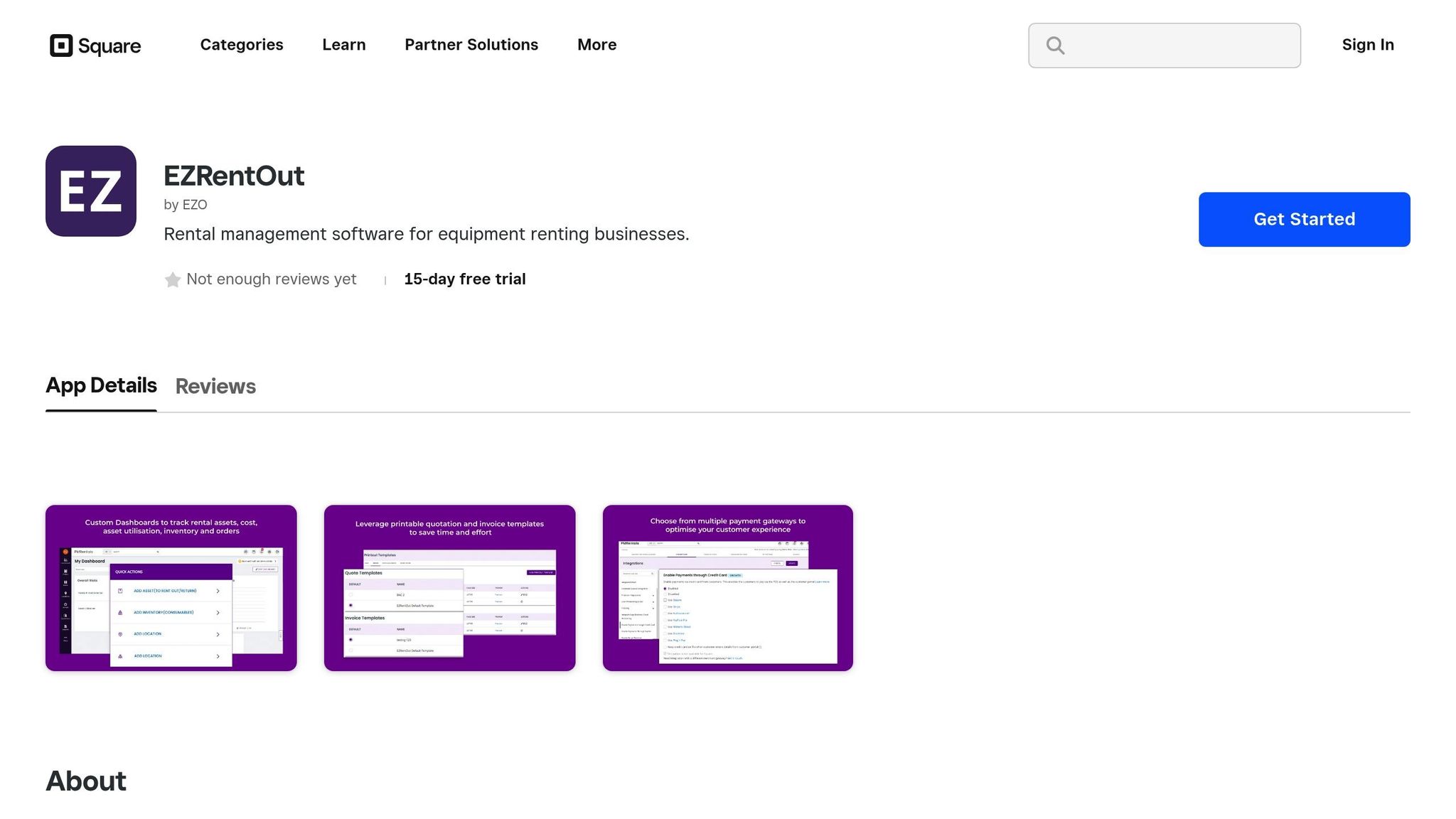
Task: Open the quotation and invoice templates thumbnail
Action: coord(450,588)
